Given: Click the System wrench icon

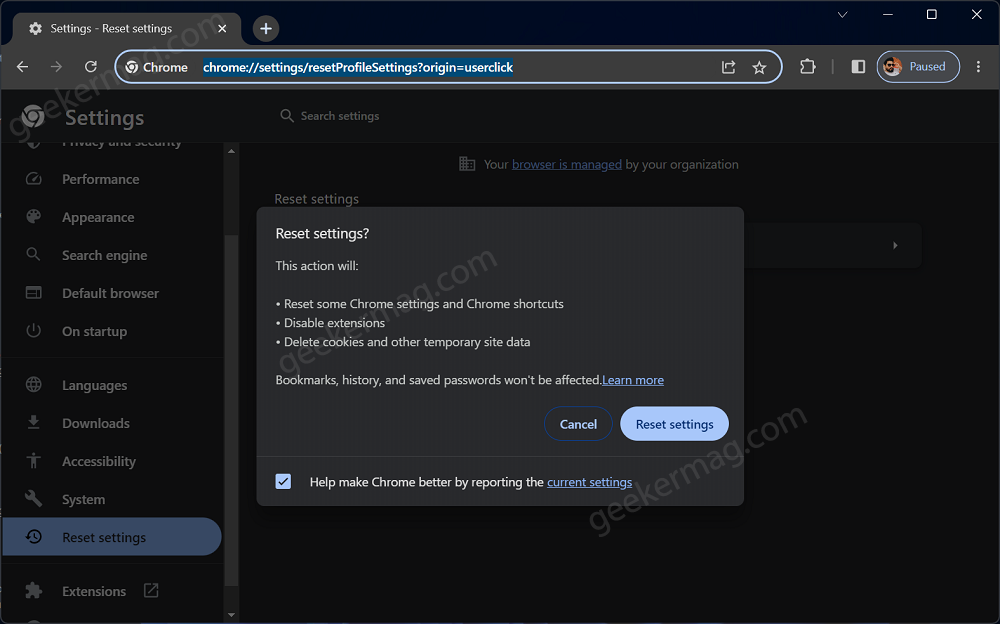Looking at the screenshot, I should pos(33,498).
